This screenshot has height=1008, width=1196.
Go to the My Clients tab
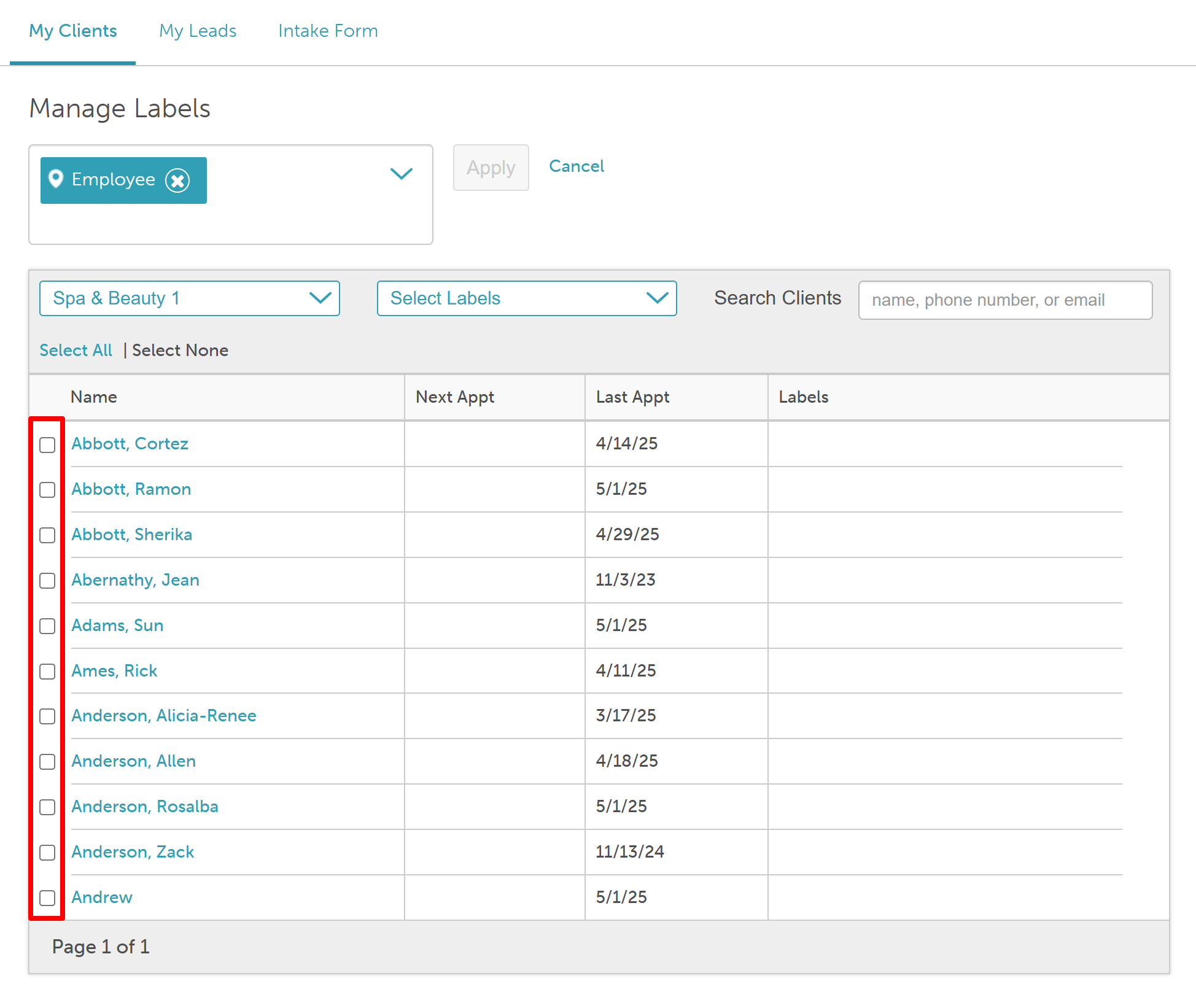pos(73,31)
